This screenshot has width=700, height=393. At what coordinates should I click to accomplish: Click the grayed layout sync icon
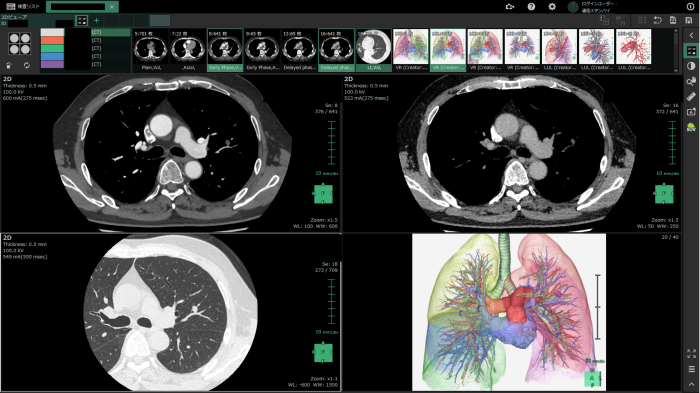pos(604,20)
